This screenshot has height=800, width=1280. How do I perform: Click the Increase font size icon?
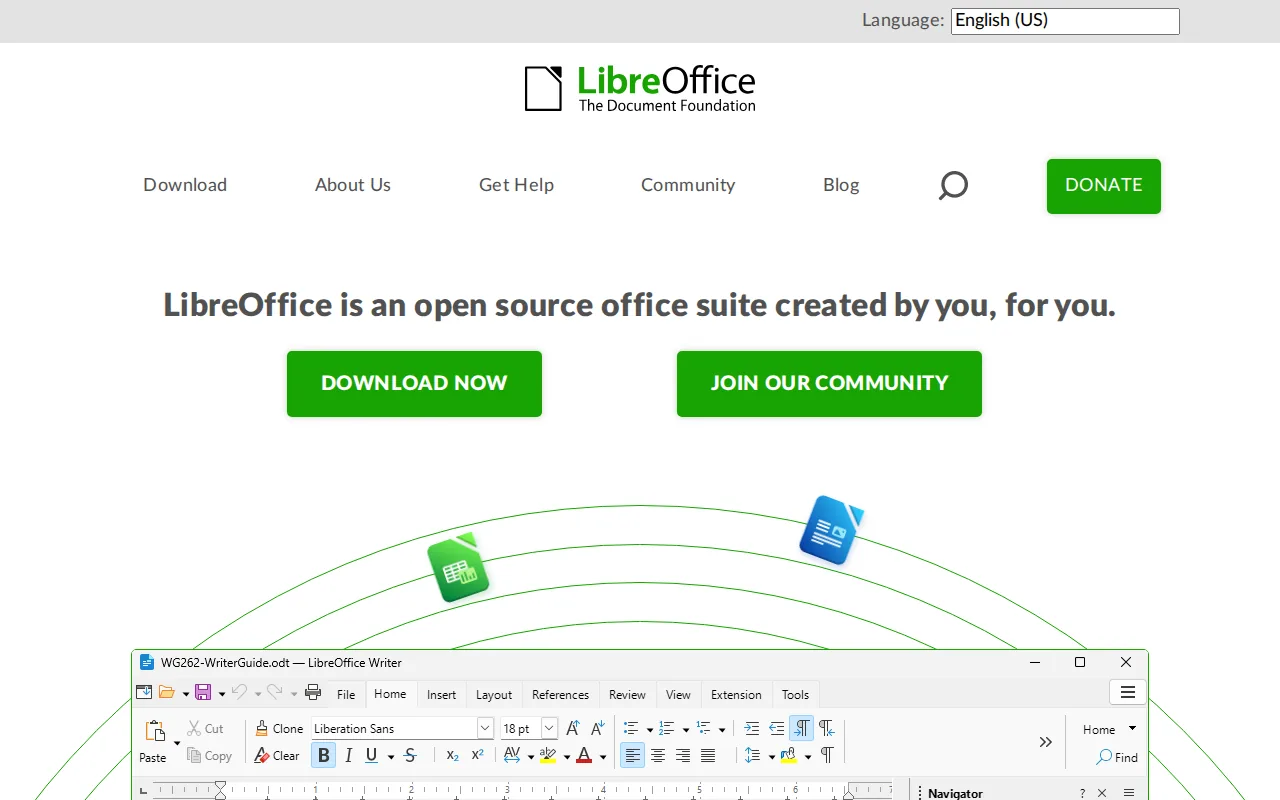point(573,728)
